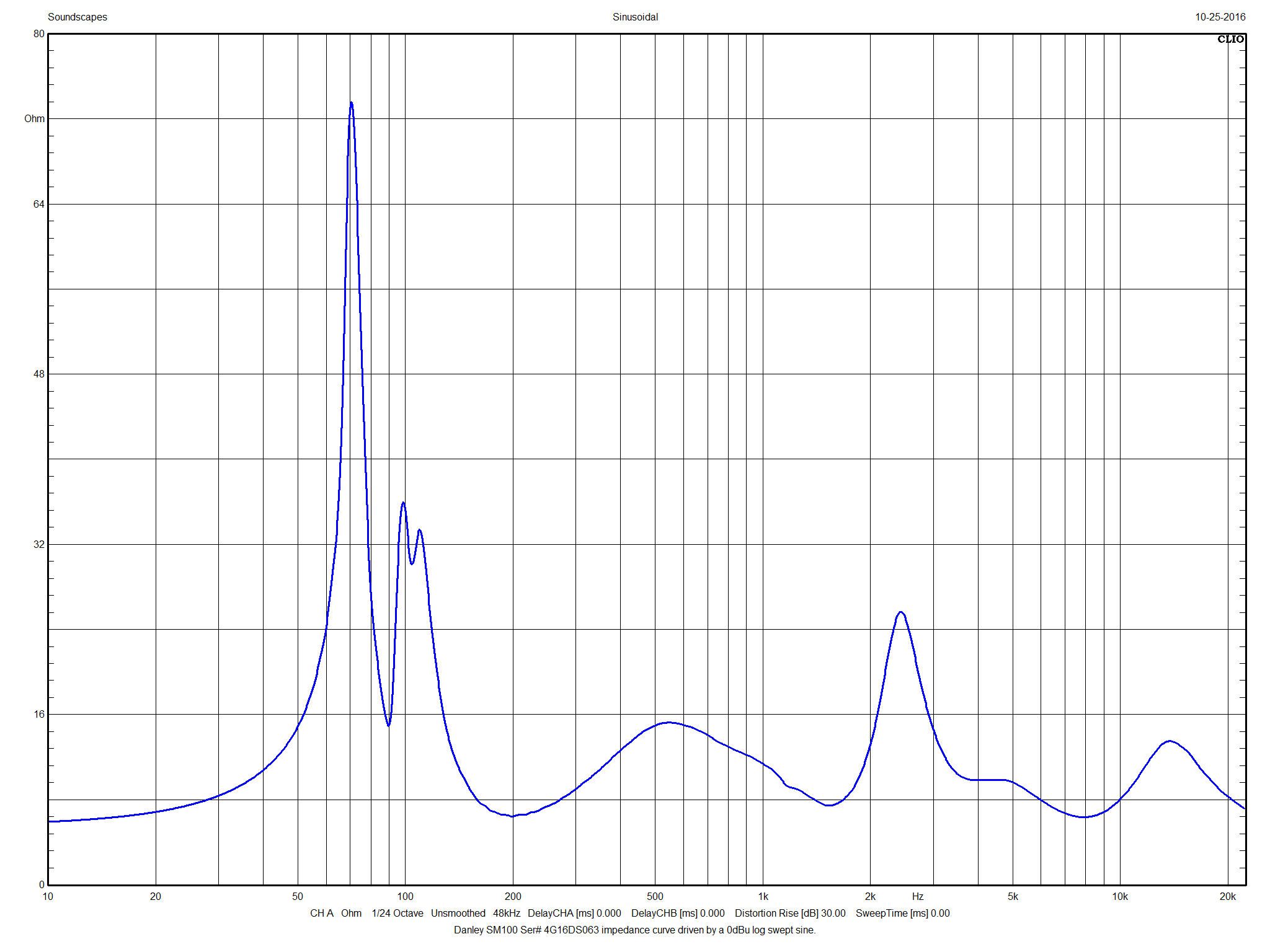Screen dimensions: 1270x952
Task: Click the date 10-25-2016
Action: [x=1220, y=17]
